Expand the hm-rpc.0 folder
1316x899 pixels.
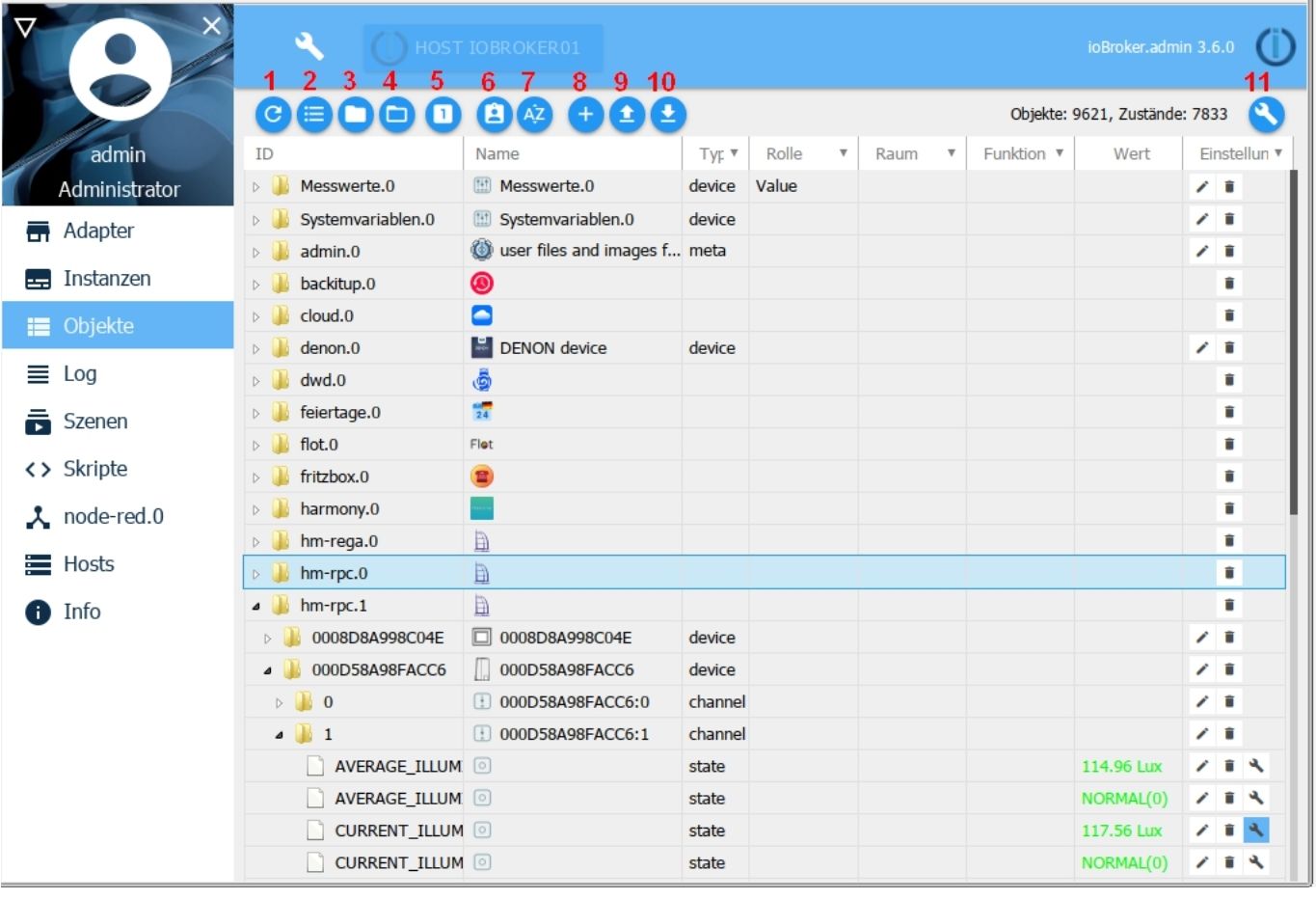click(x=255, y=574)
